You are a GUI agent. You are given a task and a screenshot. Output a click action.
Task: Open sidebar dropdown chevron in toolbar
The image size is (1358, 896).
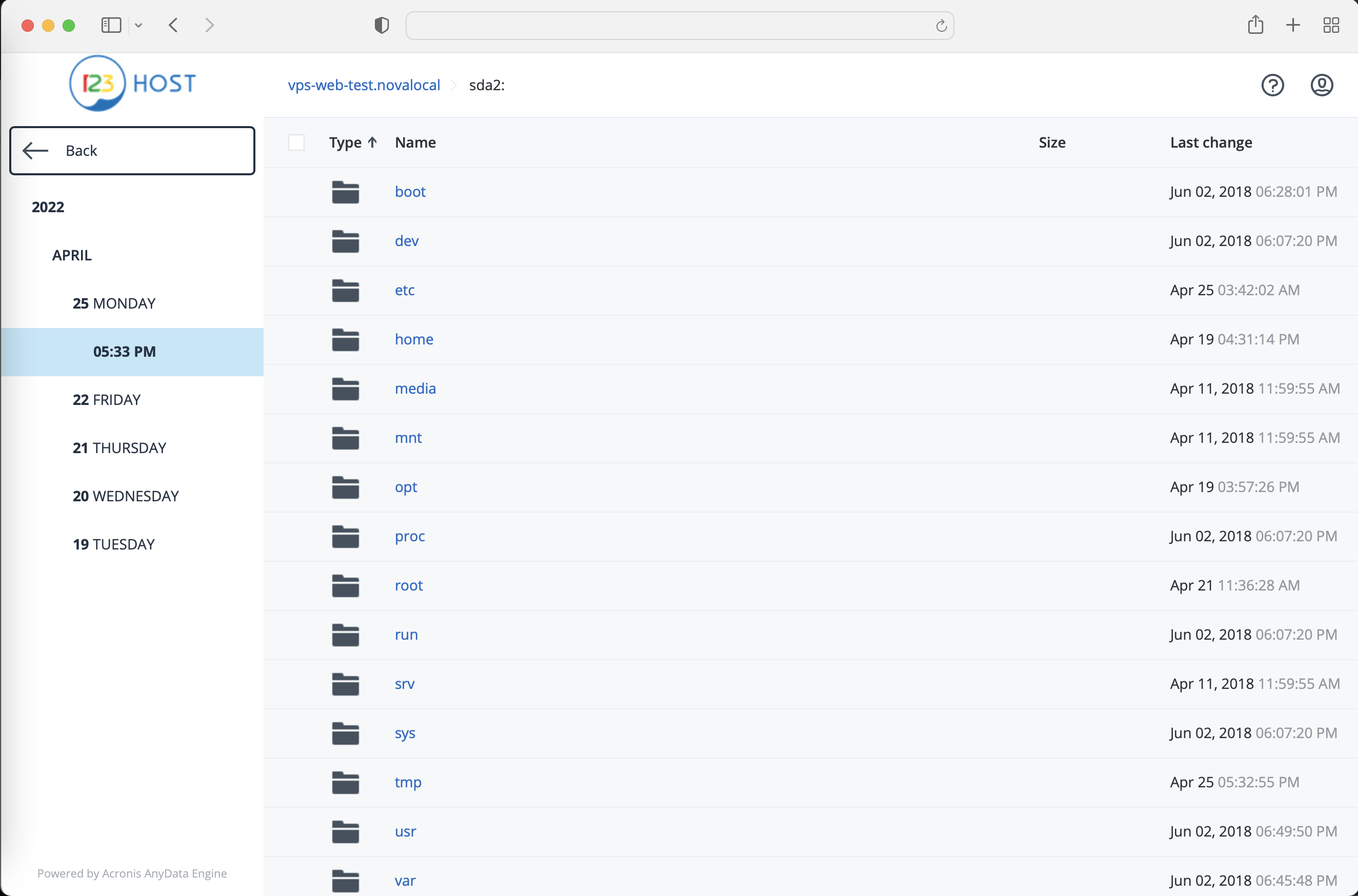pos(138,25)
